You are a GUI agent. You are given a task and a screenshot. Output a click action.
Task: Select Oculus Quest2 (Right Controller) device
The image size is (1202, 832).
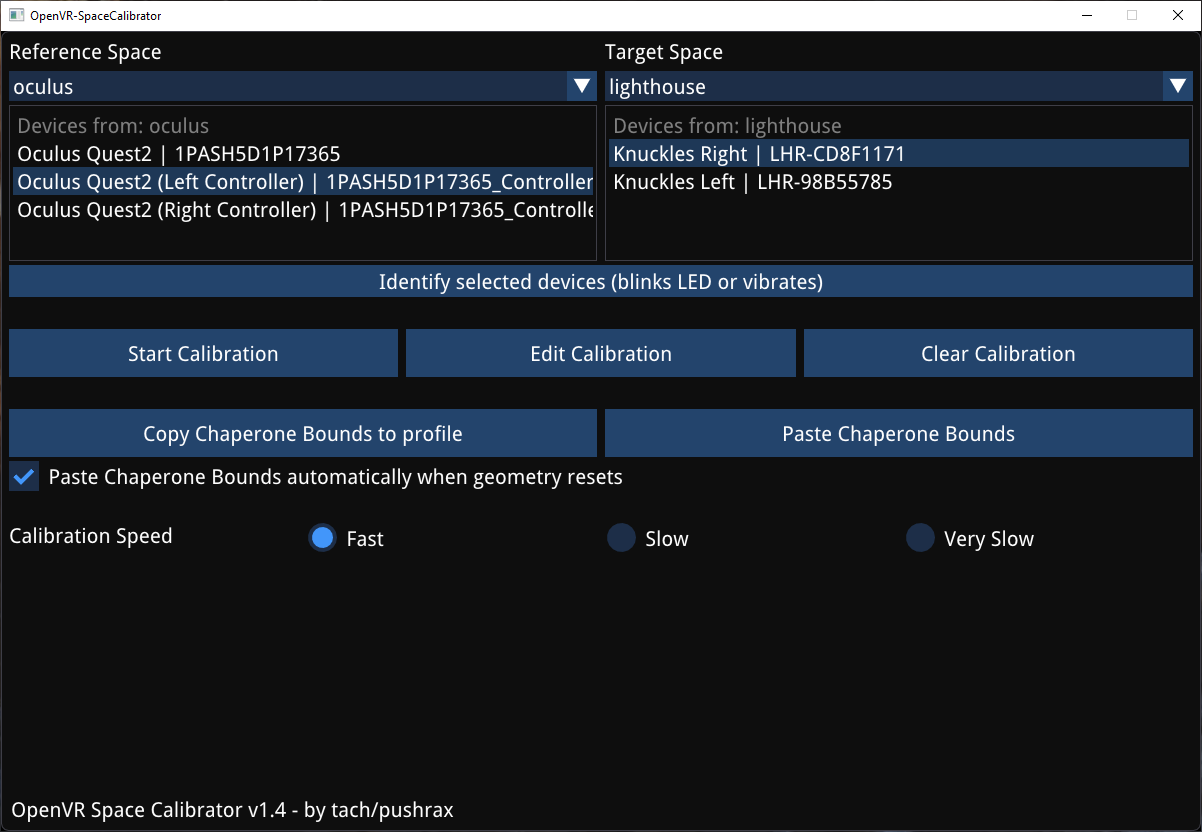(x=303, y=210)
